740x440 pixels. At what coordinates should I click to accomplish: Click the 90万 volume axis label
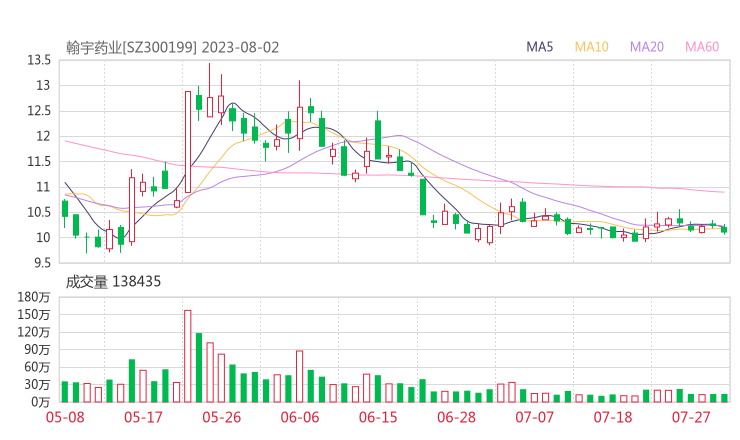point(37,349)
